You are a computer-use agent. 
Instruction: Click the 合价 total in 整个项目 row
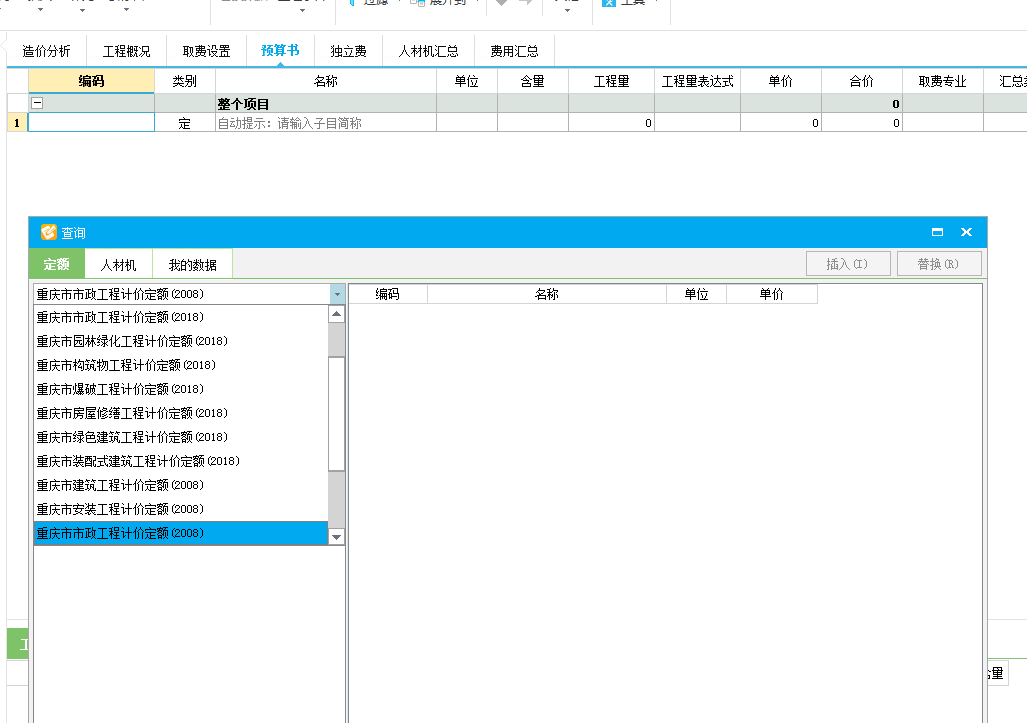tap(862, 103)
